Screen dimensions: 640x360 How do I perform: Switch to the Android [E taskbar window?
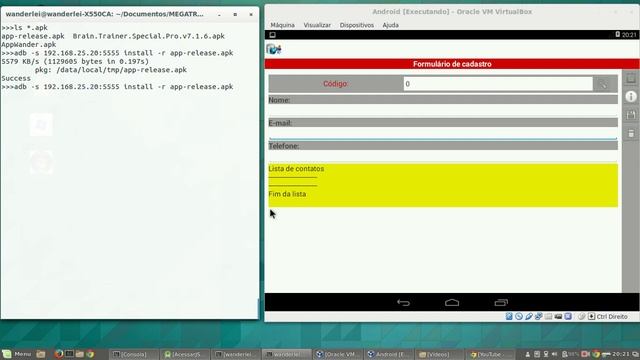pos(389,354)
